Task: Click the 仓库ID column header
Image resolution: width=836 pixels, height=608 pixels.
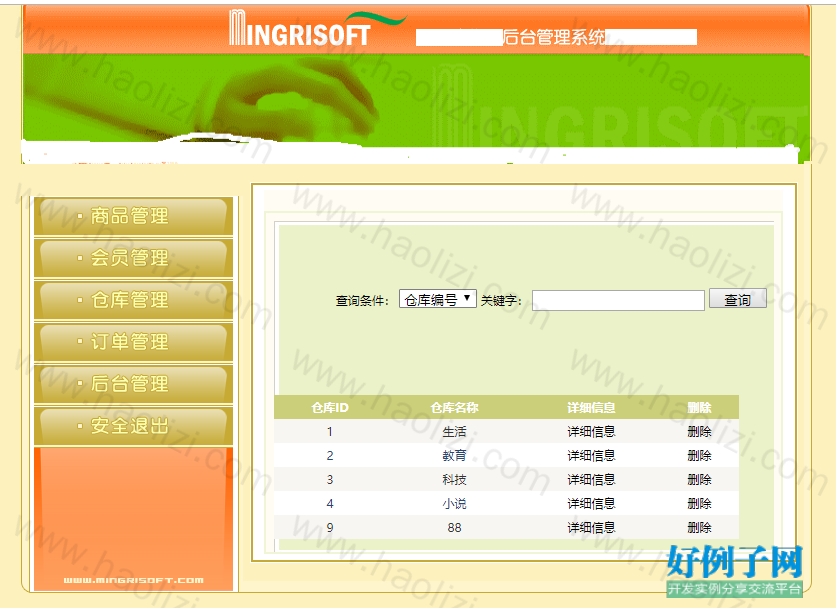Action: tap(329, 408)
